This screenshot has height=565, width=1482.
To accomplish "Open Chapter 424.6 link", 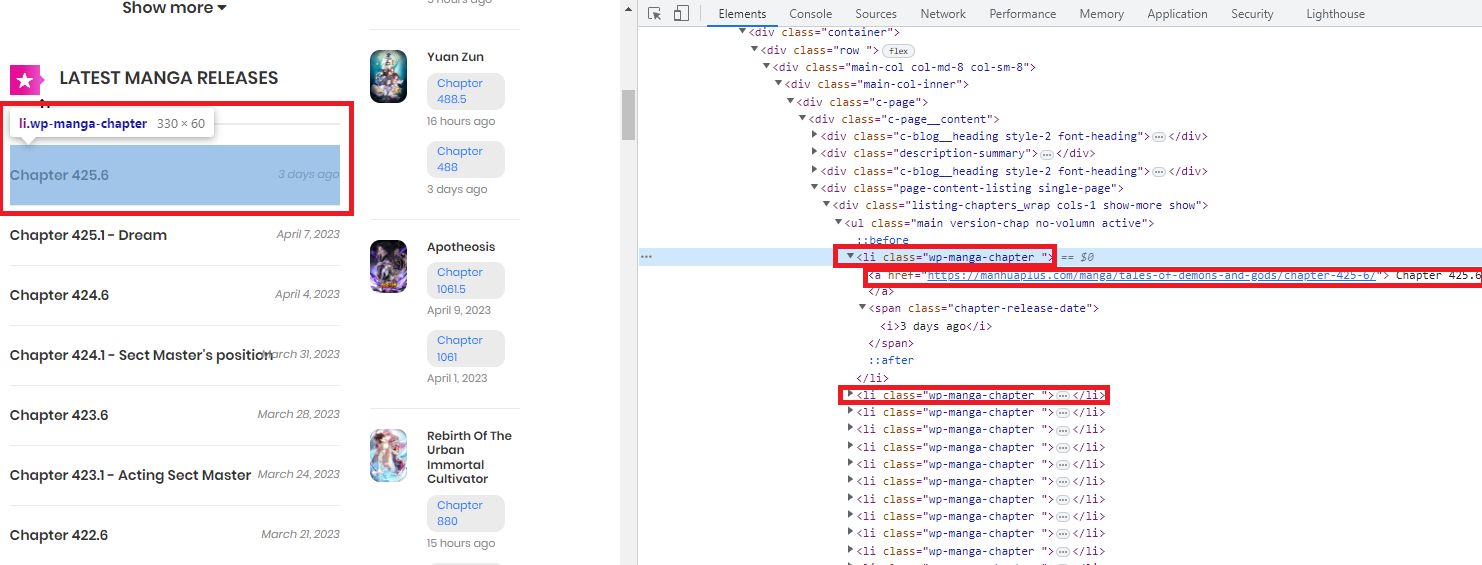I will coord(59,295).
